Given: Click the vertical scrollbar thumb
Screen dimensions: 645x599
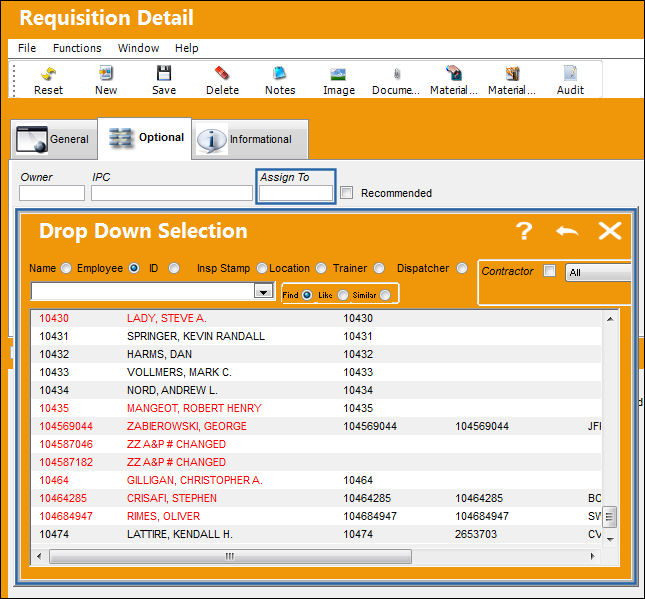Looking at the screenshot, I should click(610, 517).
